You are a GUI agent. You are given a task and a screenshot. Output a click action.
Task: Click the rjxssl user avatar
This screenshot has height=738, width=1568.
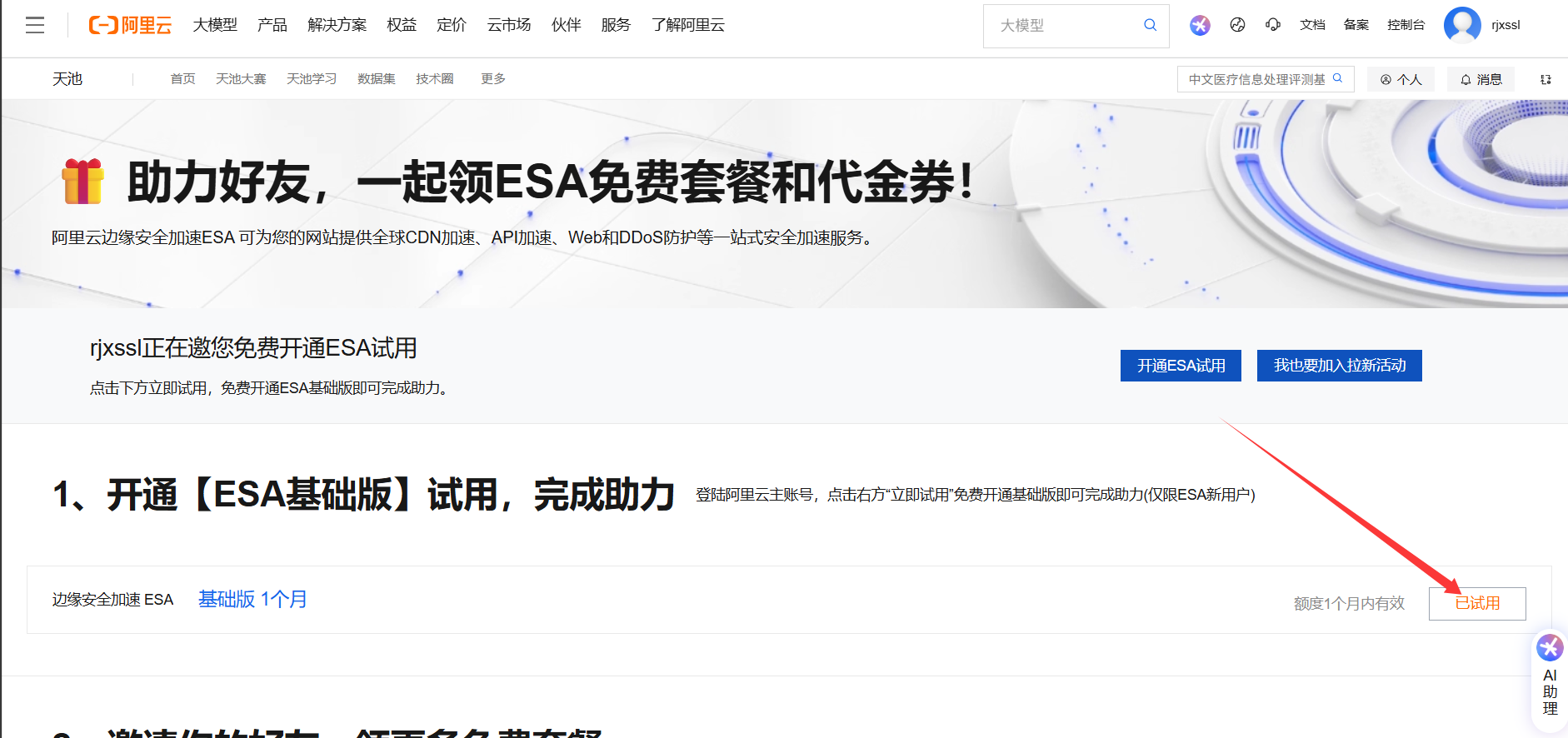pyautogui.click(x=1462, y=25)
